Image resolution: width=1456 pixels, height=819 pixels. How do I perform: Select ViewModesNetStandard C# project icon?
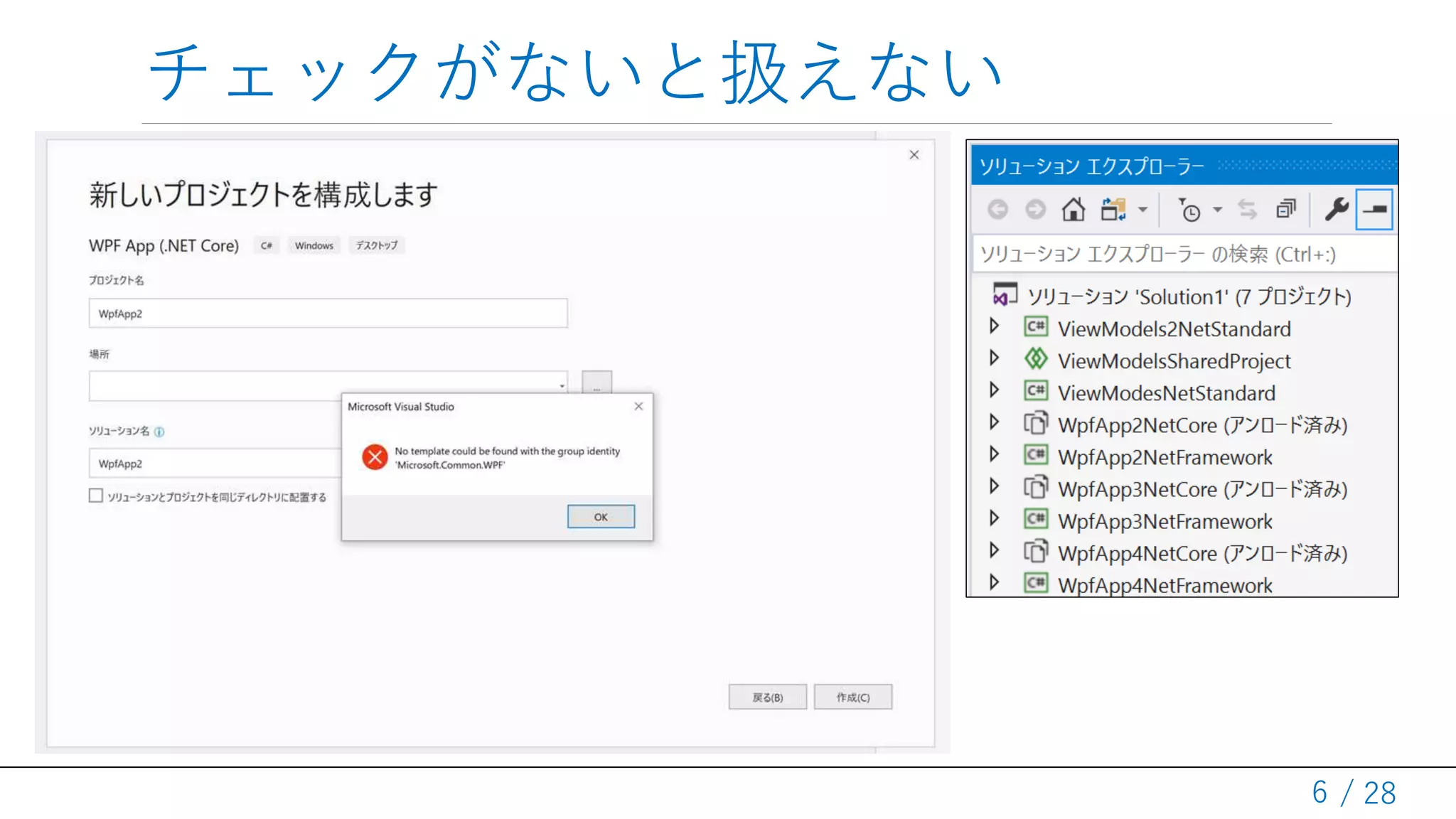coord(1036,391)
